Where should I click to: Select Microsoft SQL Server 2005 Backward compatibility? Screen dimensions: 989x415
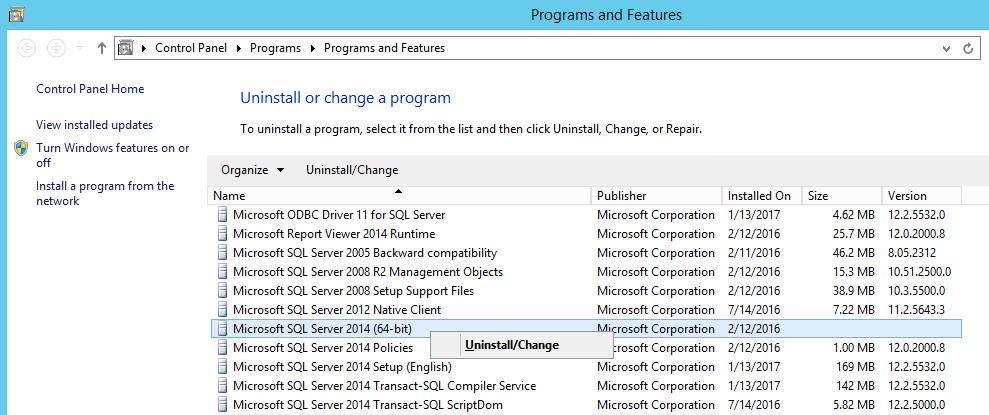[x=365, y=253]
